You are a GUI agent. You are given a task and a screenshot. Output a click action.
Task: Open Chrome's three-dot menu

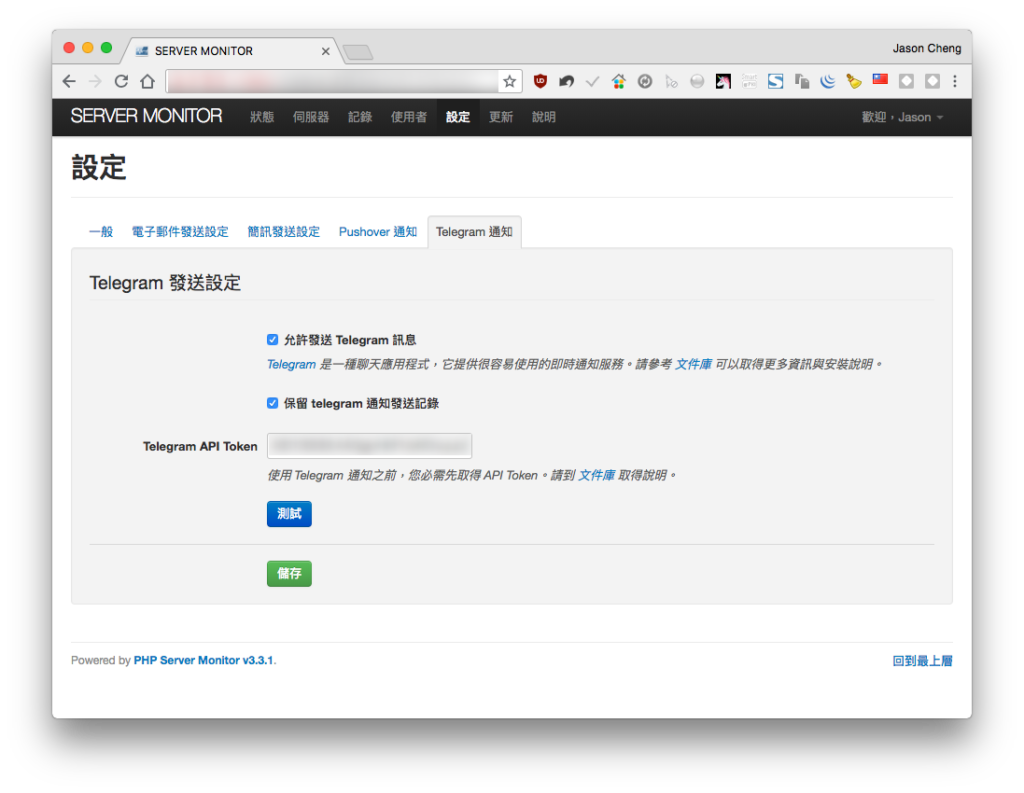pyautogui.click(x=955, y=82)
